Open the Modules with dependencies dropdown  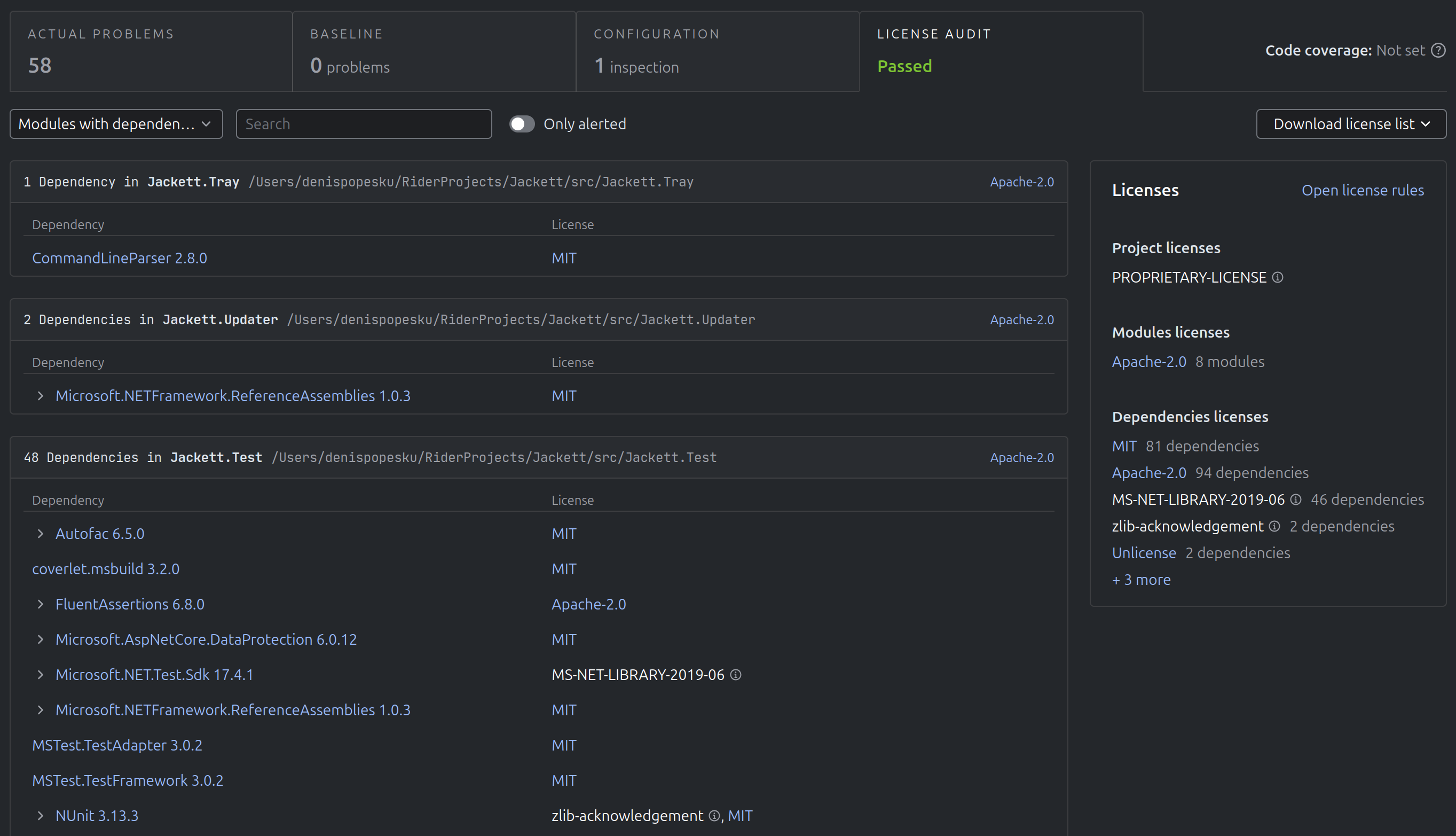pos(116,124)
